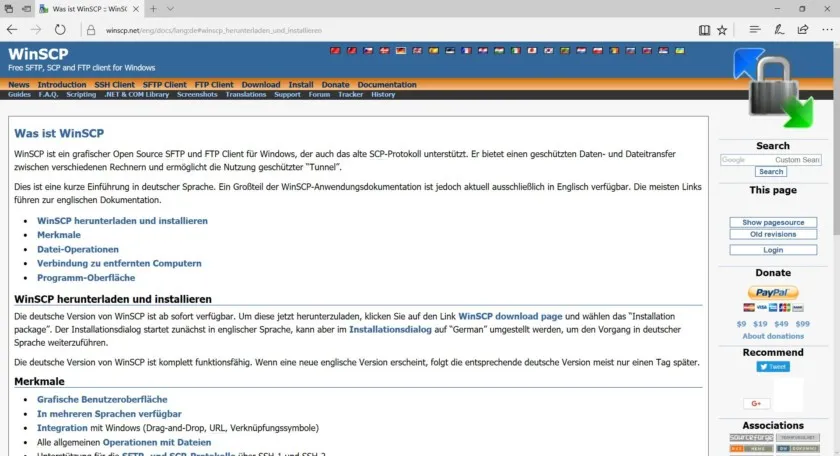This screenshot has width=840, height=456.
Task: Open a new tab with plus icon
Action: point(154,9)
